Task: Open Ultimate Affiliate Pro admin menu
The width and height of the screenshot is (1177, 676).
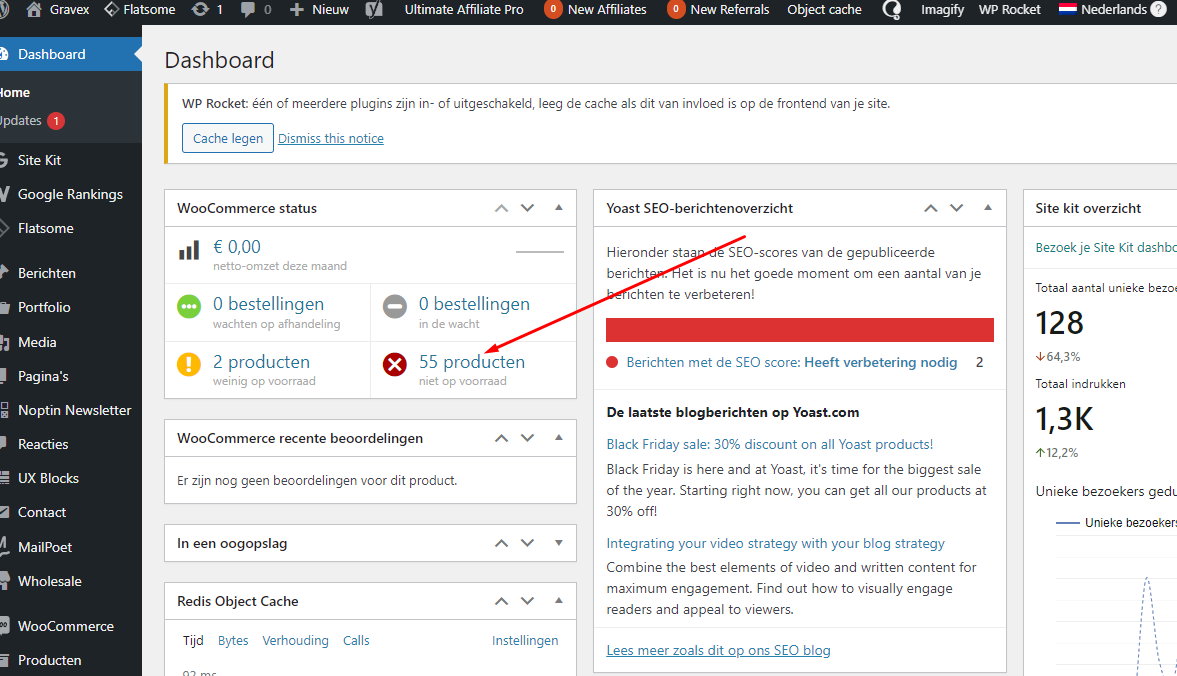Action: (x=464, y=10)
